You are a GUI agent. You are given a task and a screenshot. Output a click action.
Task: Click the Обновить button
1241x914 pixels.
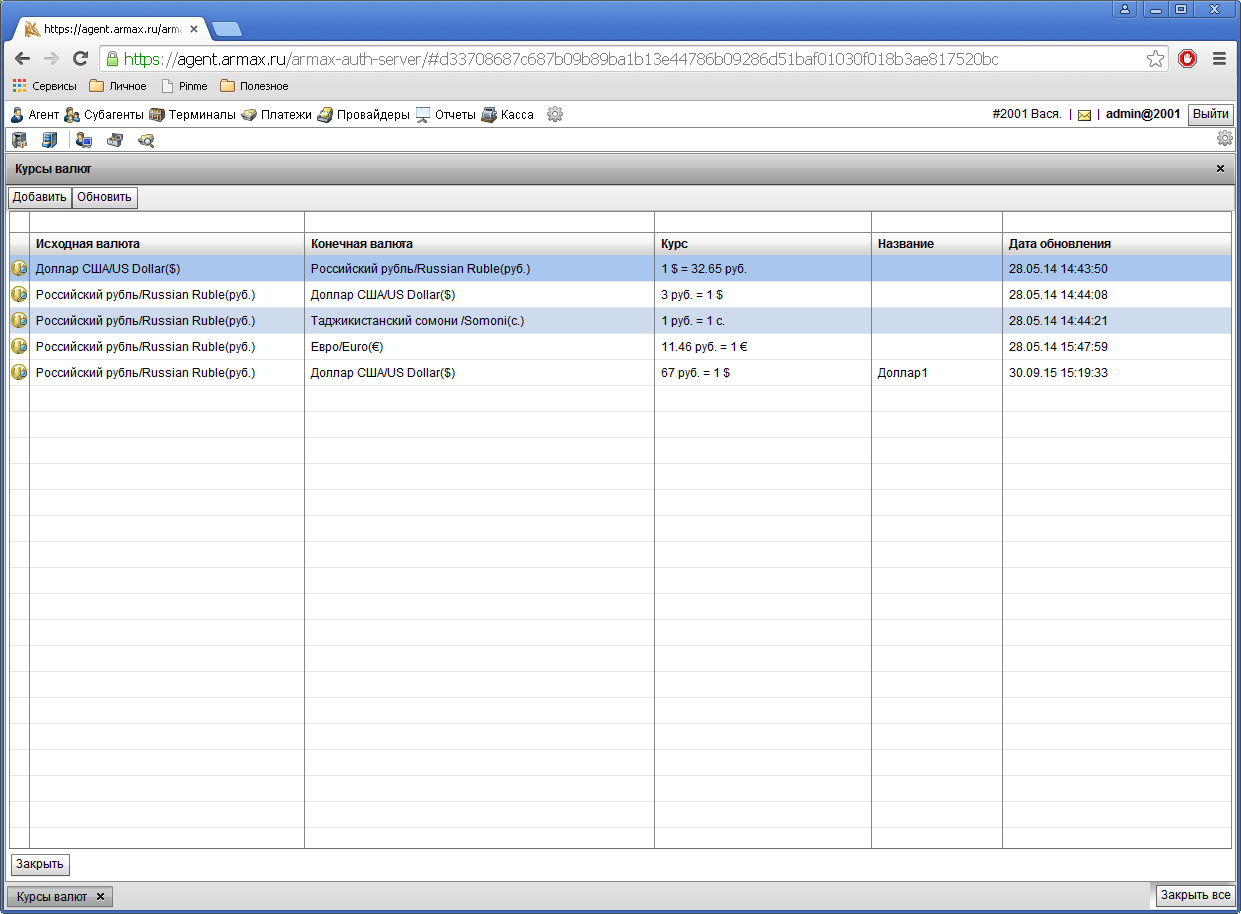coord(105,197)
